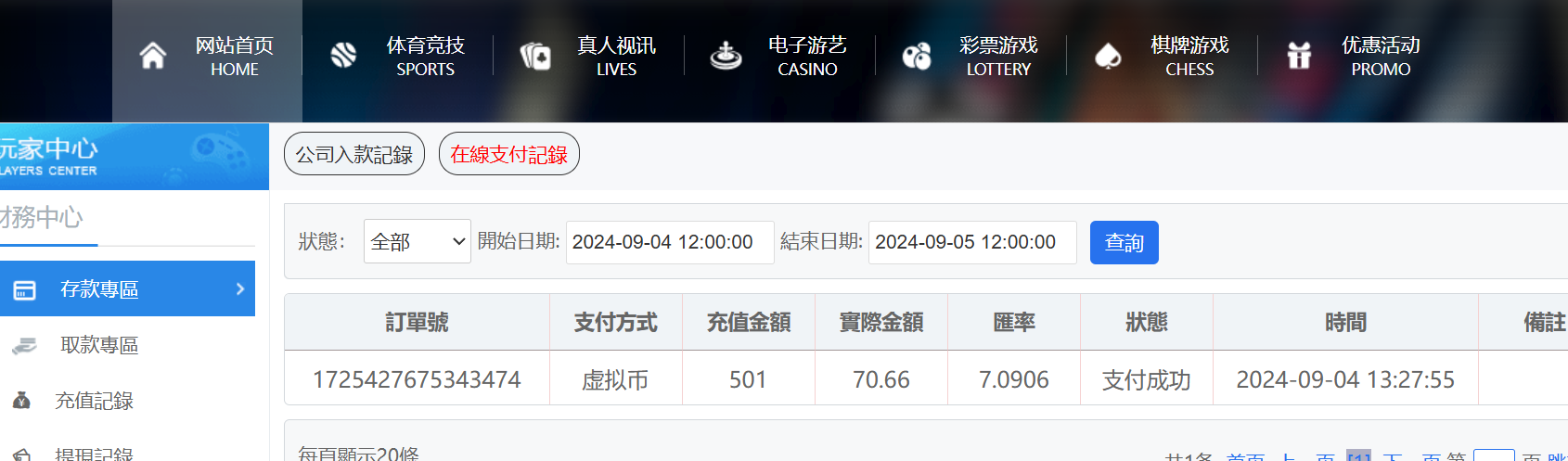This screenshot has width=1568, height=461.
Task: Click the deposit zone card icon
Action: [24, 290]
